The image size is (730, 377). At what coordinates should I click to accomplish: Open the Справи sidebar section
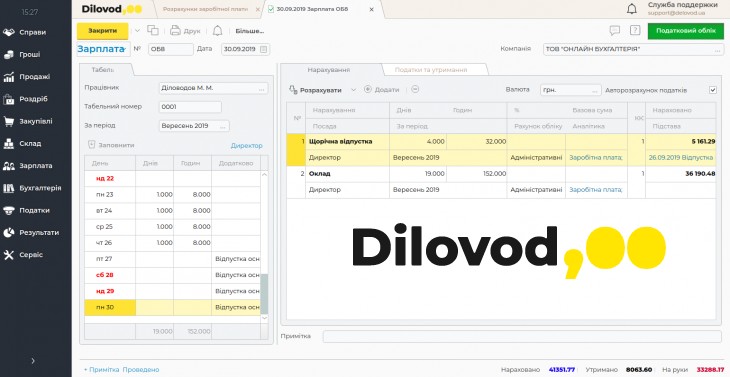(x=25, y=33)
